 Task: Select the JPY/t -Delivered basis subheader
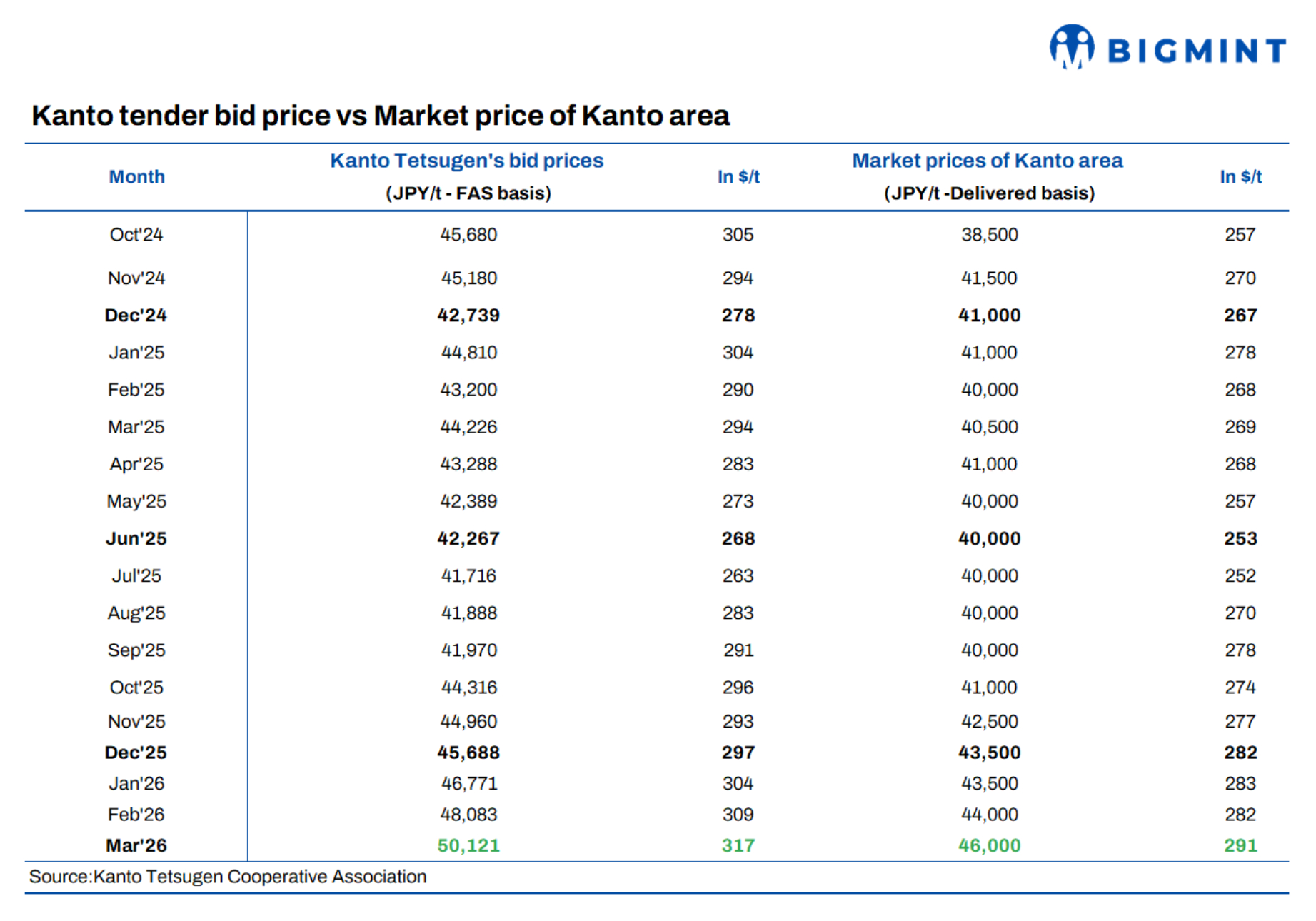tap(989, 193)
